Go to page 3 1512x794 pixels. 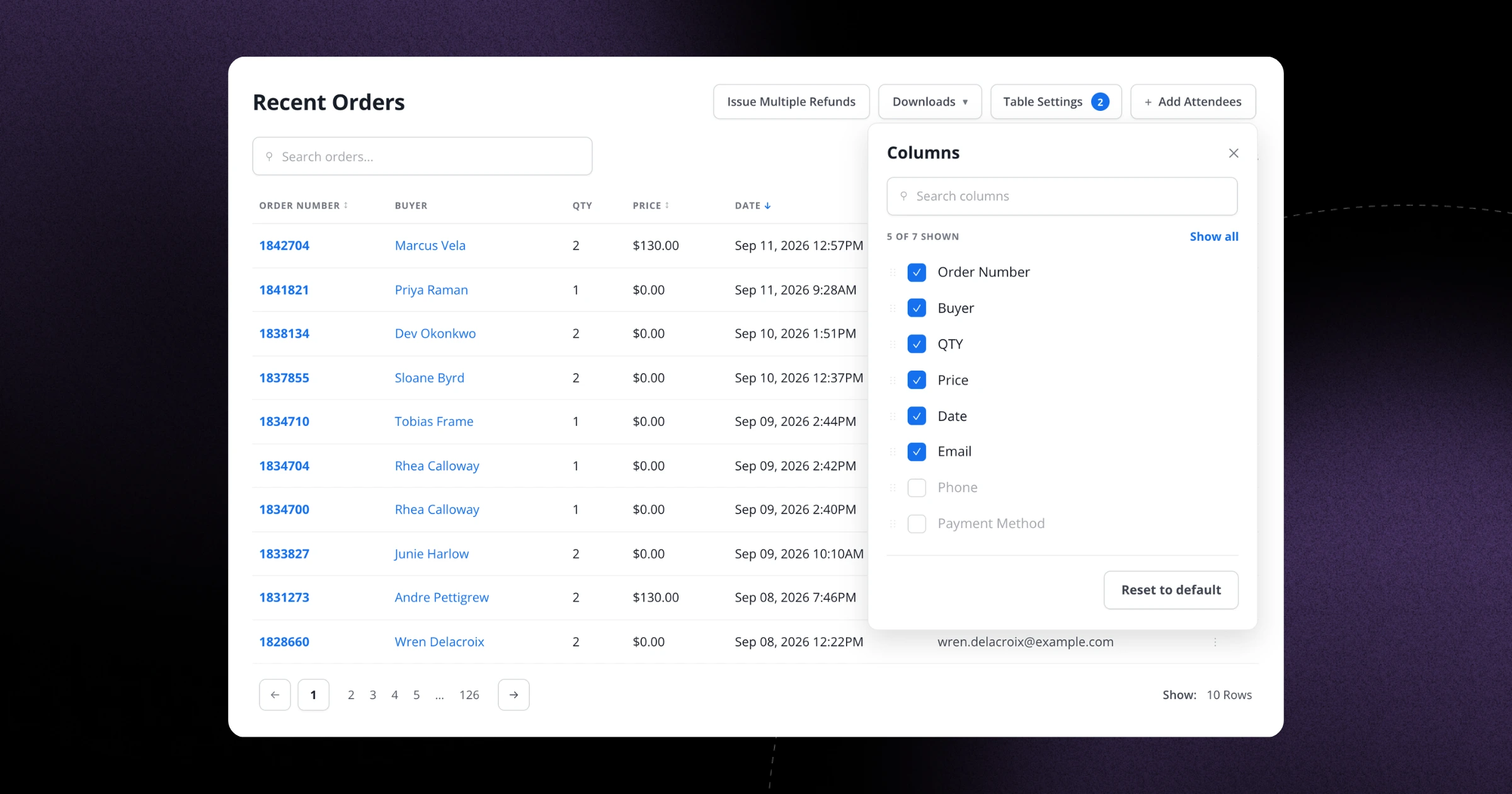coord(373,694)
